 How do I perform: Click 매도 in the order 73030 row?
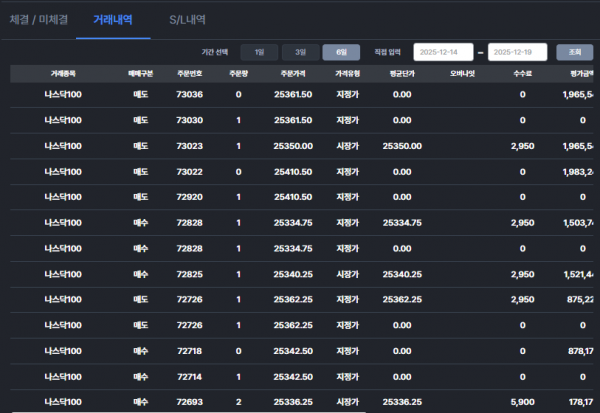coord(140,120)
